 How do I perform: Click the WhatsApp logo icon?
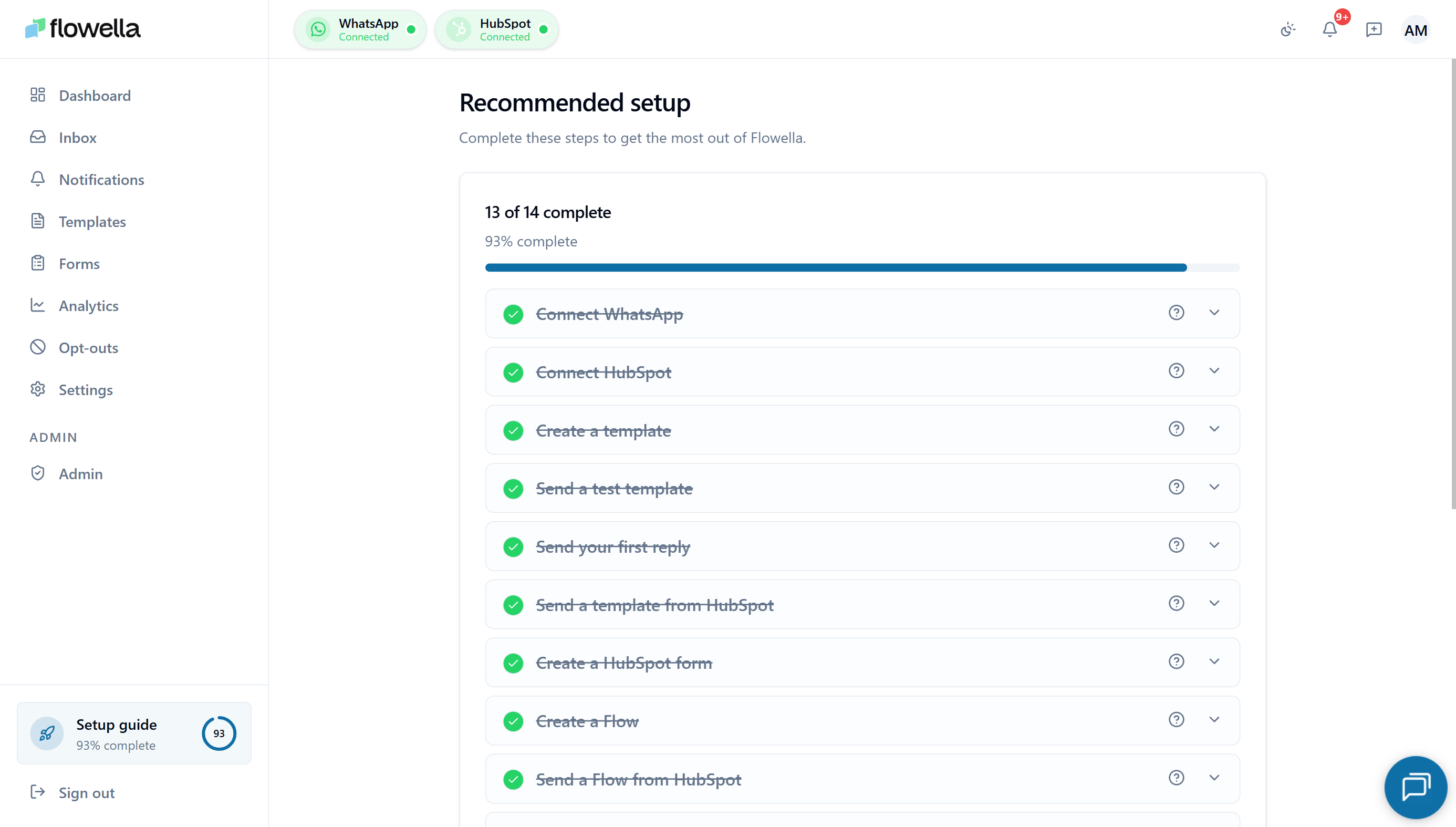coord(318,29)
